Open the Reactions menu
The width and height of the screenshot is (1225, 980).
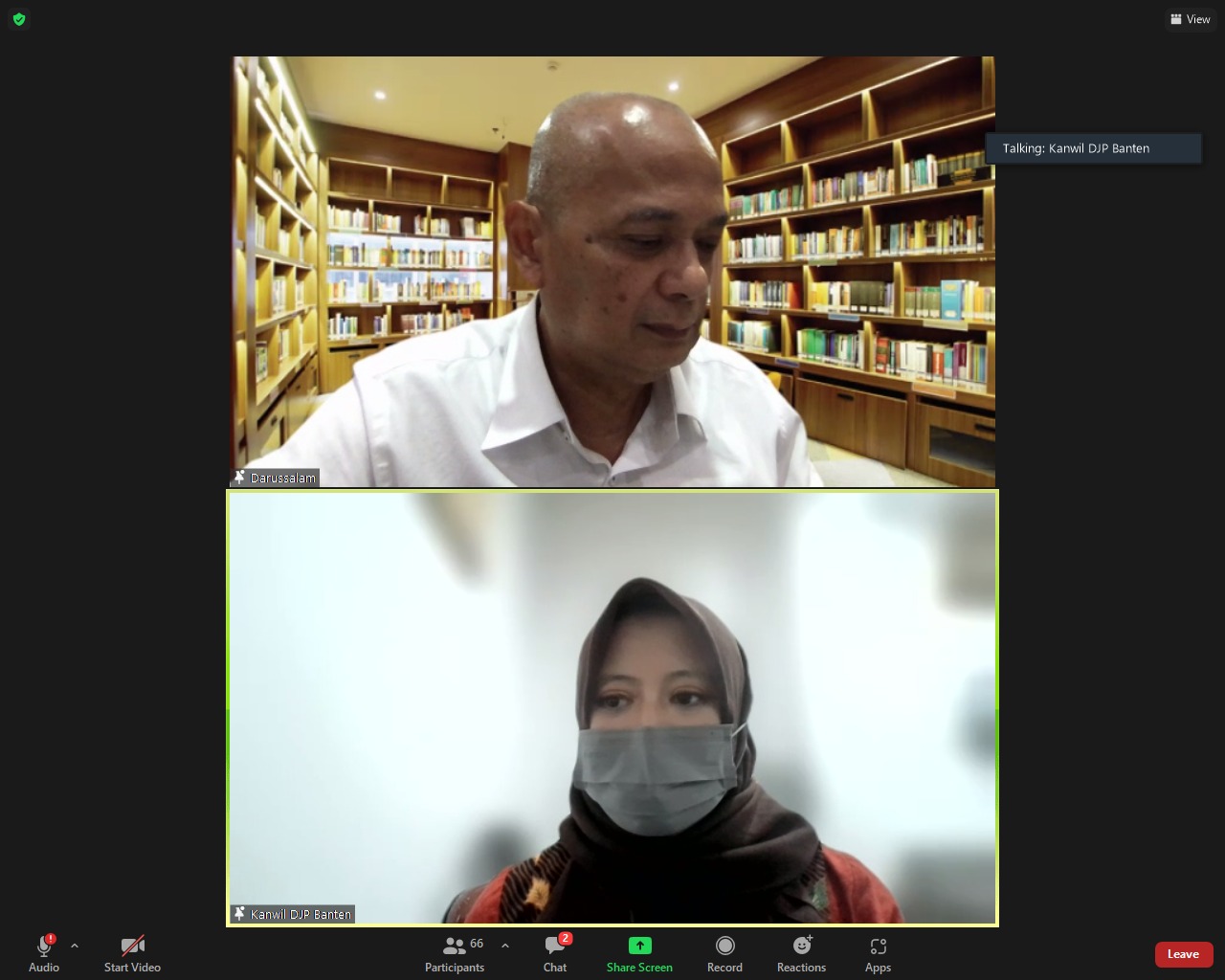[x=801, y=947]
